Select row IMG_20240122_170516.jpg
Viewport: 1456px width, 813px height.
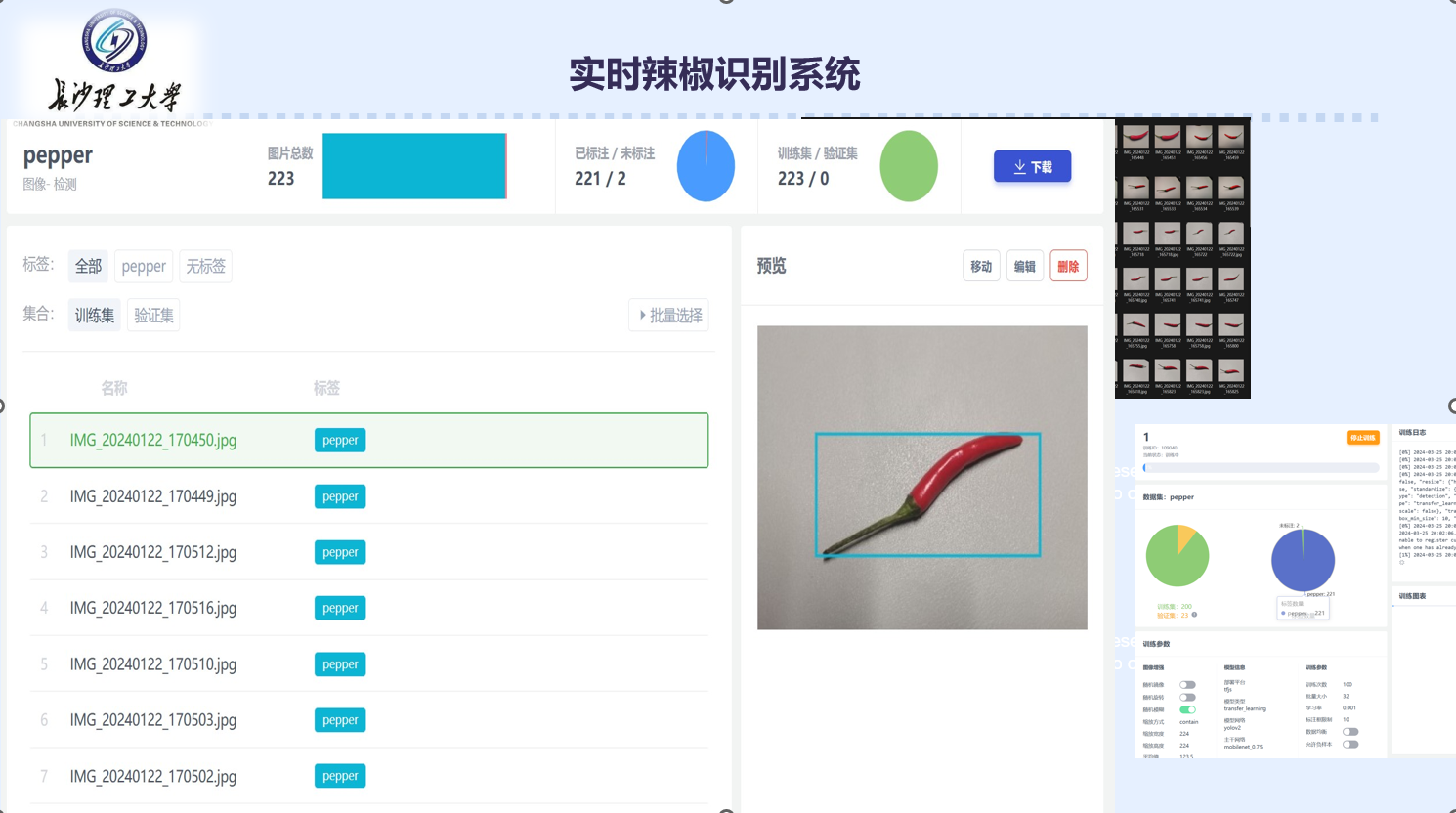point(369,608)
